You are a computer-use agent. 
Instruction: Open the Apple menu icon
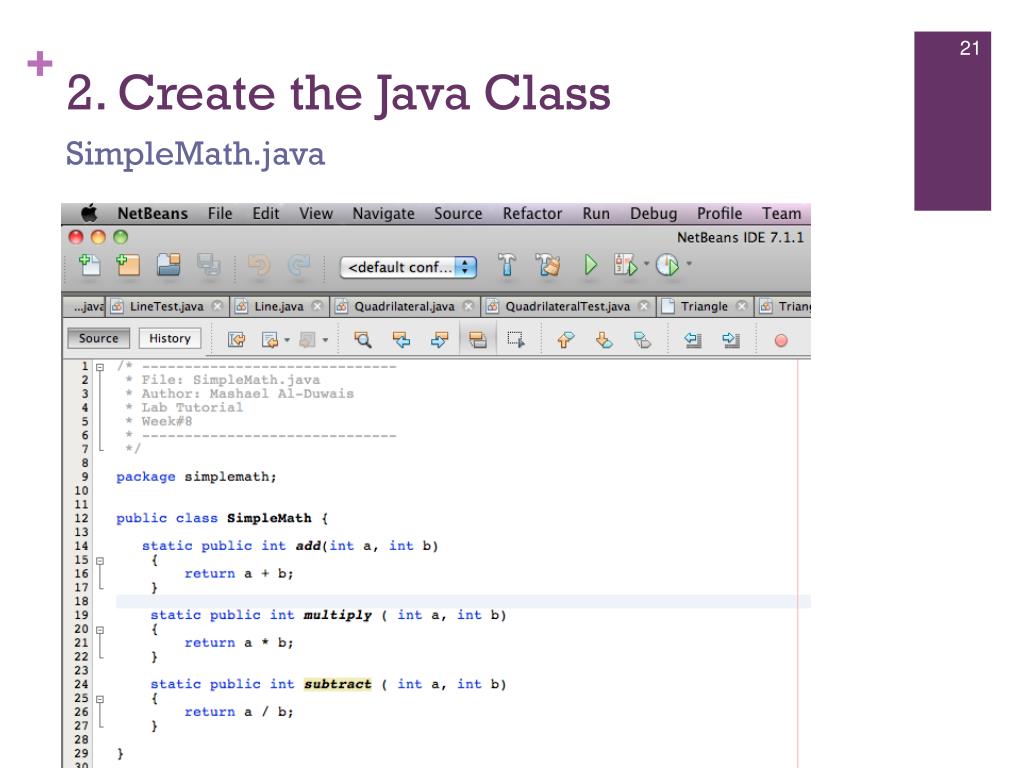89,213
